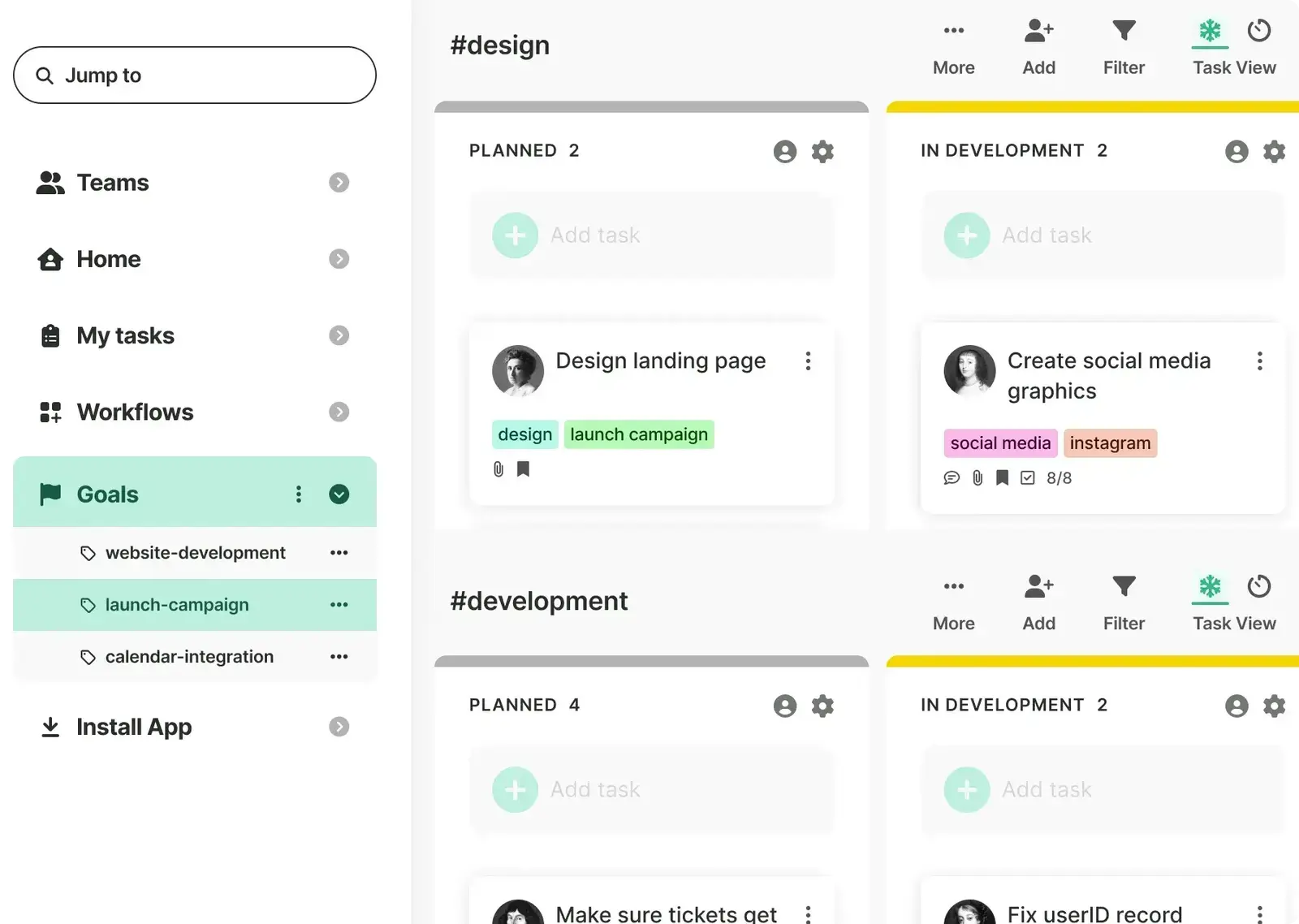This screenshot has width=1299, height=924.
Task: Open the clock history icon in #design header
Action: (x=1259, y=31)
